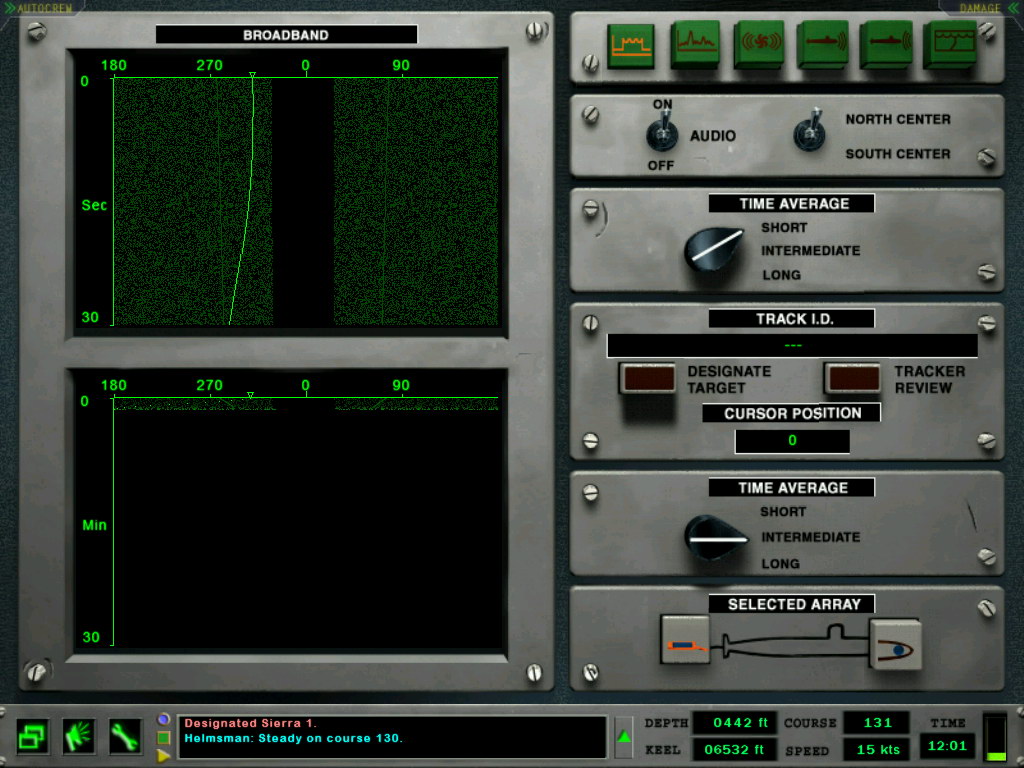Click the LONG label on lower Time Average
Screen dimensions: 1024x768
[x=780, y=564]
